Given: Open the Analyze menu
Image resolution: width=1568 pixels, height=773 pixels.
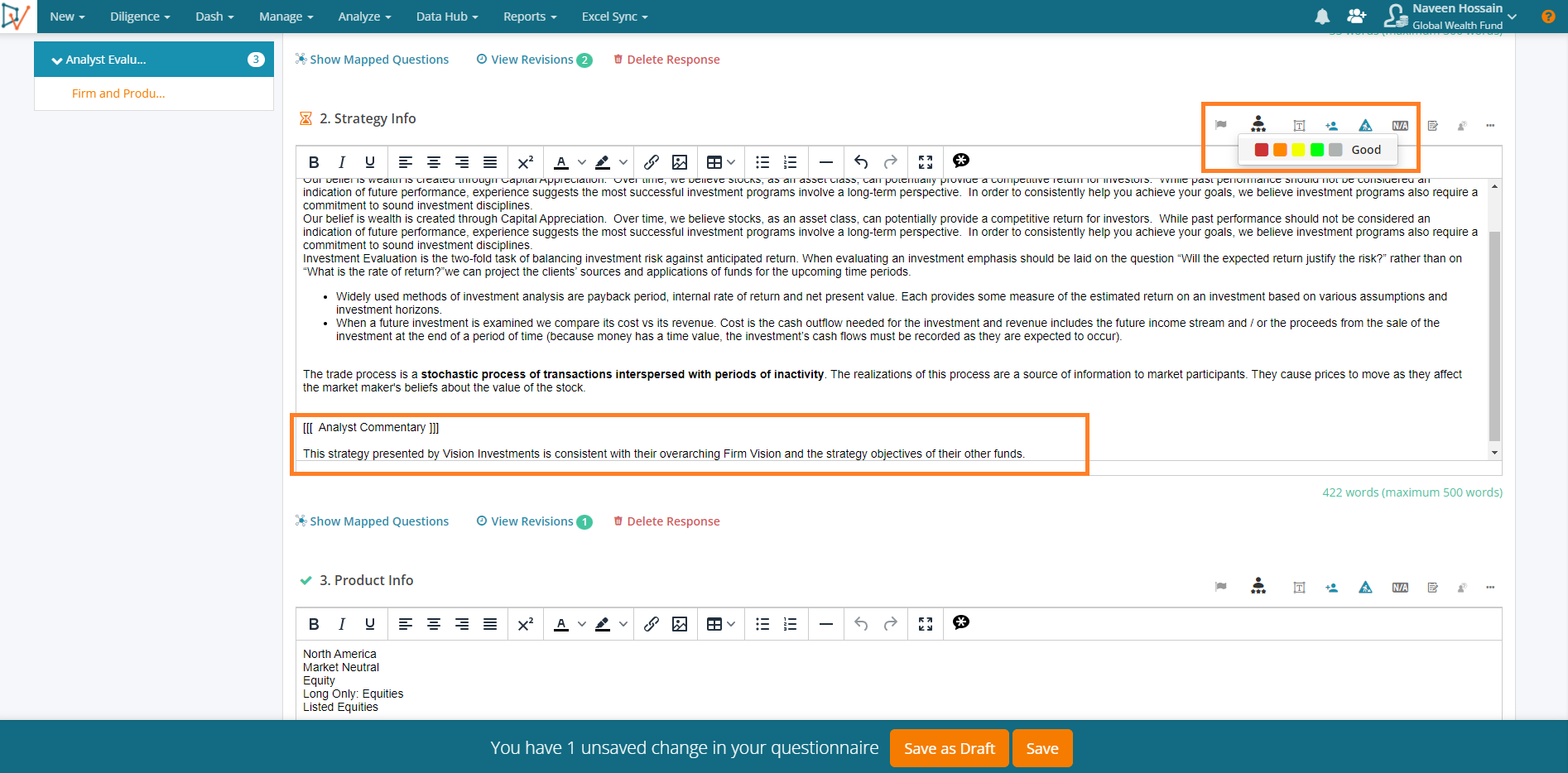Looking at the screenshot, I should pyautogui.click(x=364, y=17).
